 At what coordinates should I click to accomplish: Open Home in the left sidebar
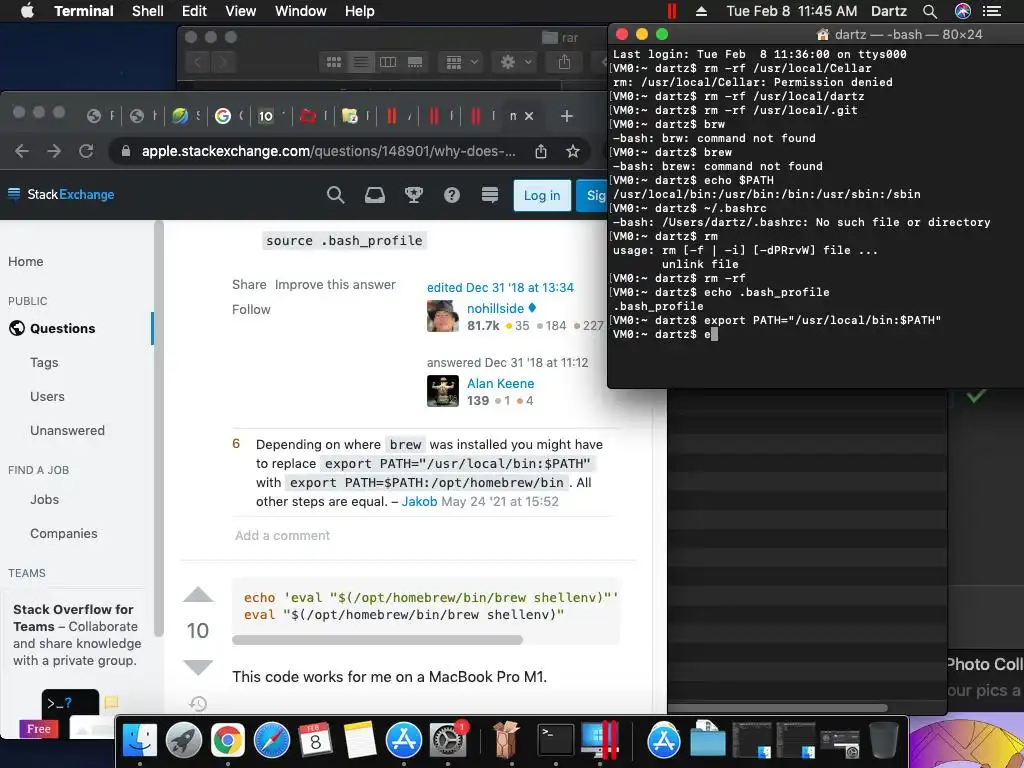coord(25,261)
